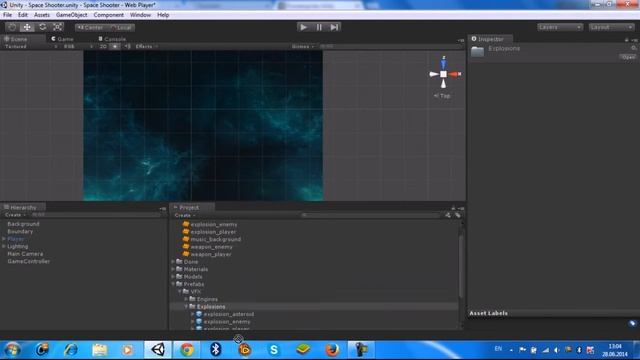Image resolution: width=640 pixels, height=360 pixels.
Task: Click Project search by type icon
Action: (448, 215)
